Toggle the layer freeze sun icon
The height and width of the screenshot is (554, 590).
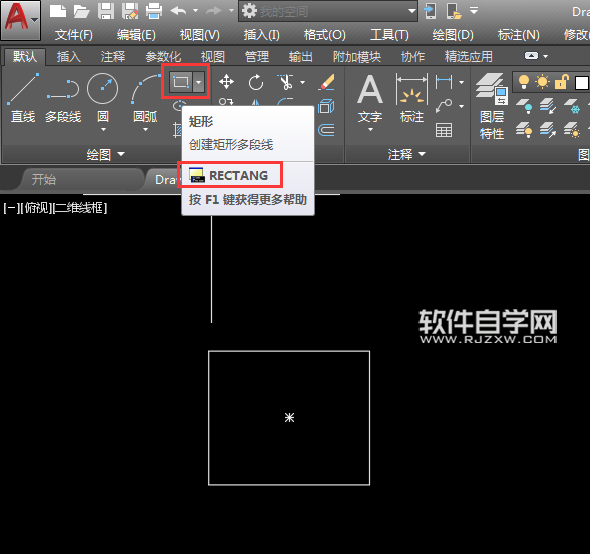542,82
